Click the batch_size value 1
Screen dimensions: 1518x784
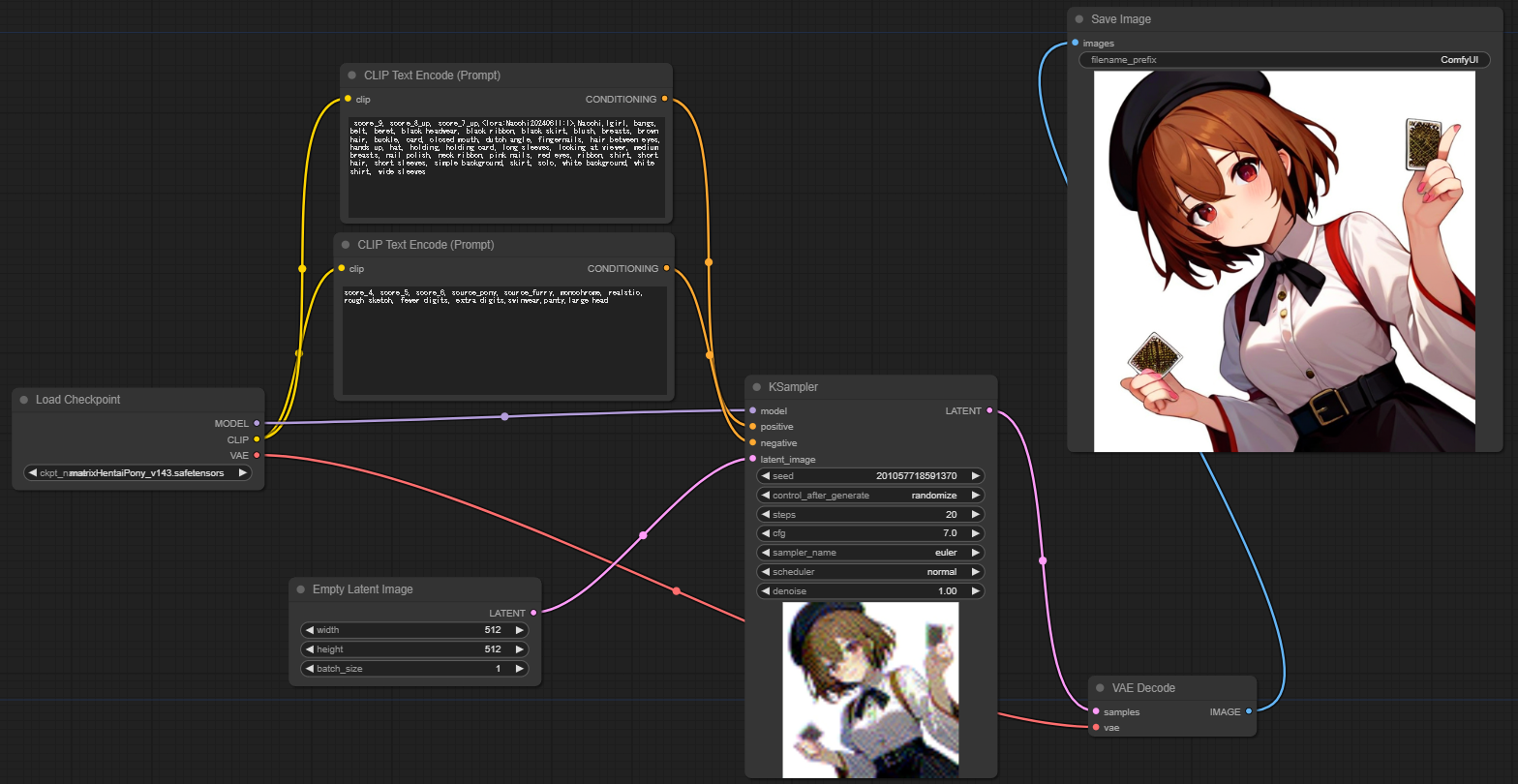point(499,669)
